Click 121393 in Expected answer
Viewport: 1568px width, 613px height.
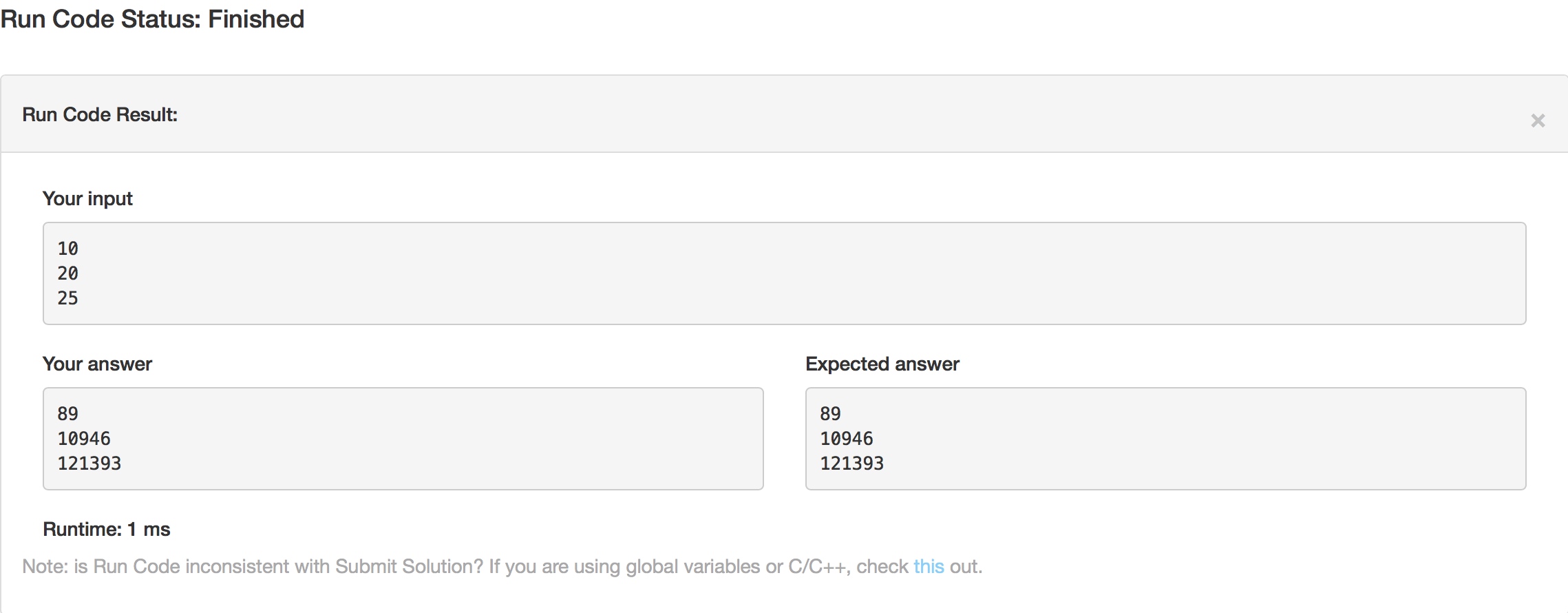(x=852, y=464)
